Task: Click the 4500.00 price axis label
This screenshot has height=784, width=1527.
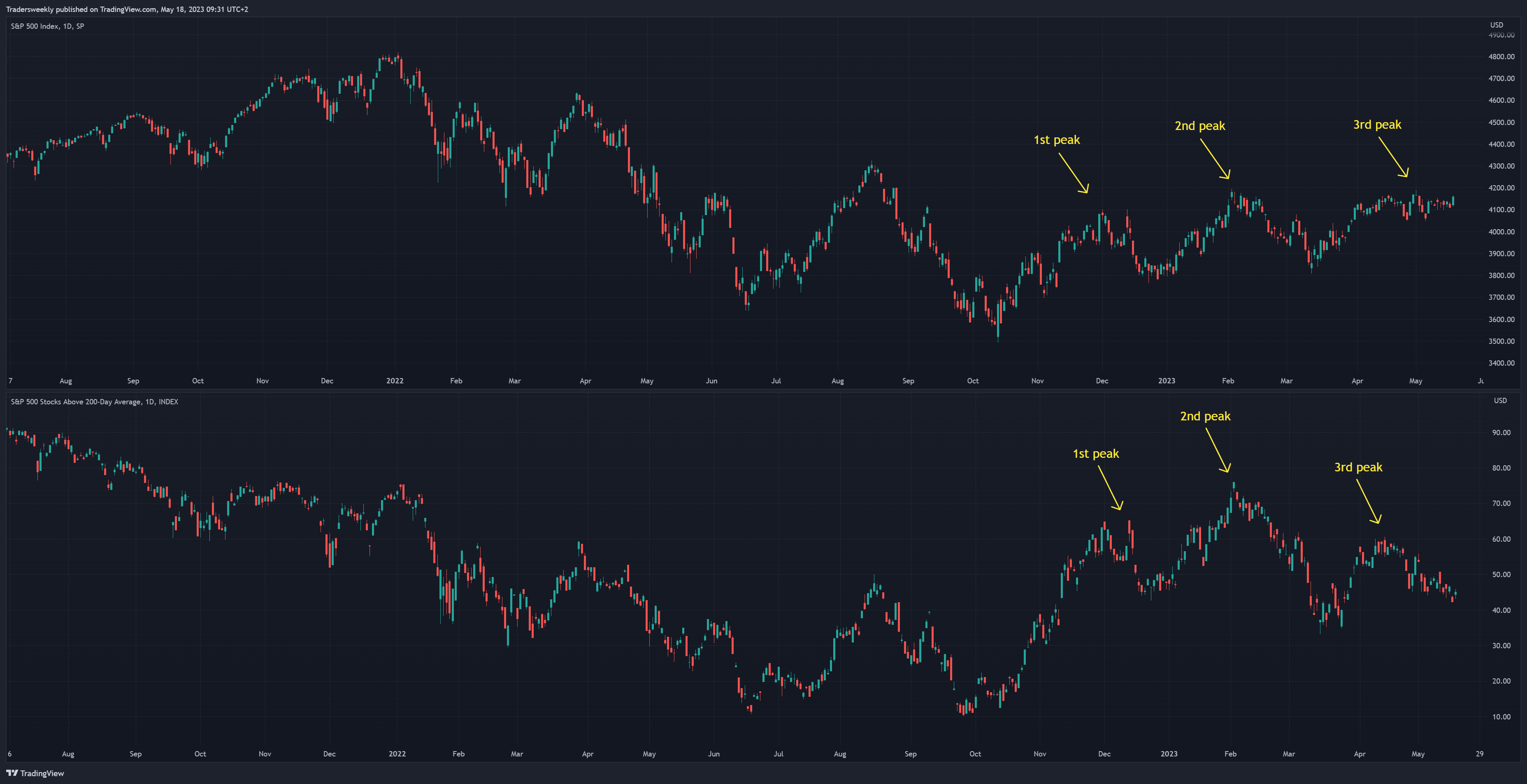Action: click(x=1501, y=122)
